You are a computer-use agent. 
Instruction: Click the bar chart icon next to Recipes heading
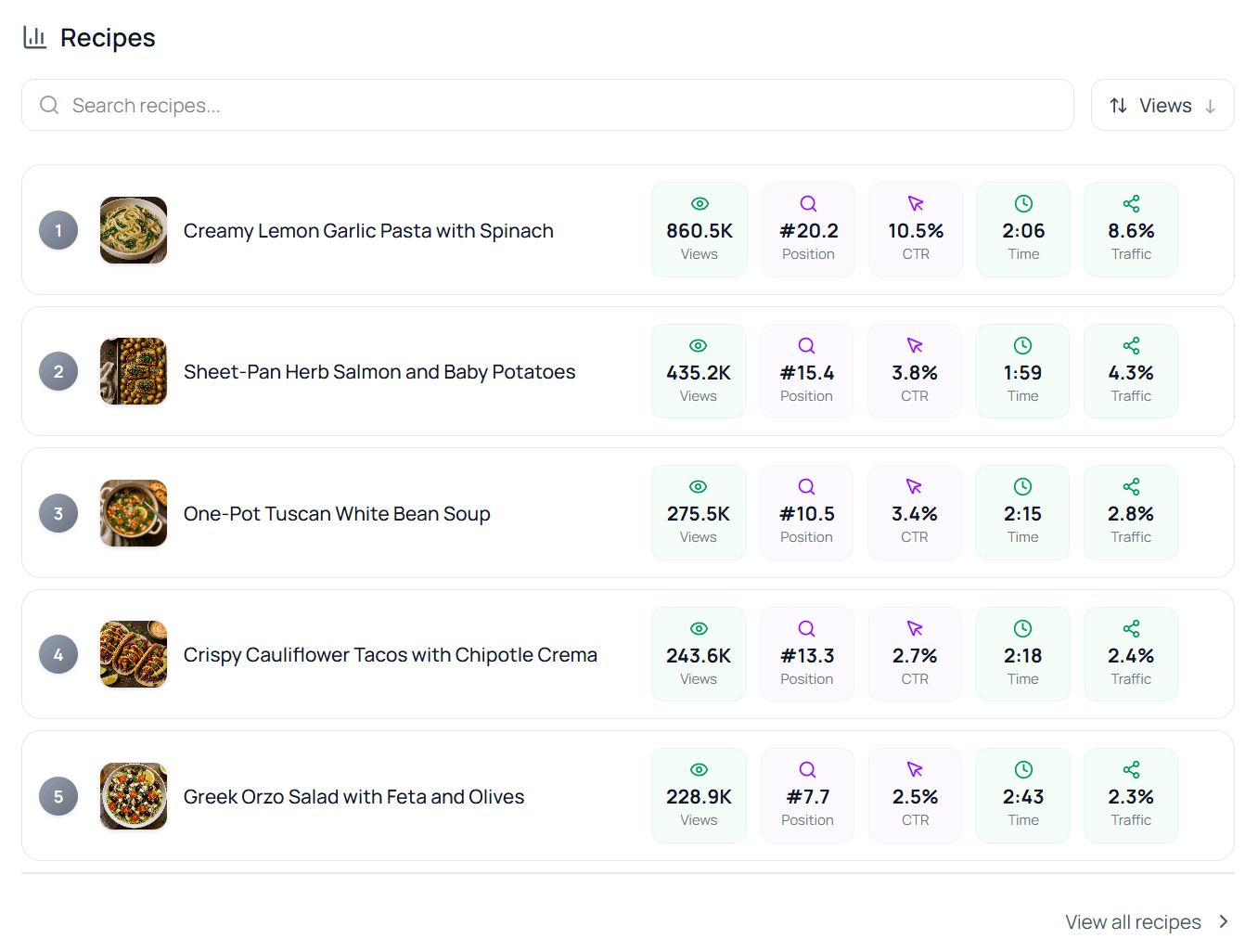[34, 37]
